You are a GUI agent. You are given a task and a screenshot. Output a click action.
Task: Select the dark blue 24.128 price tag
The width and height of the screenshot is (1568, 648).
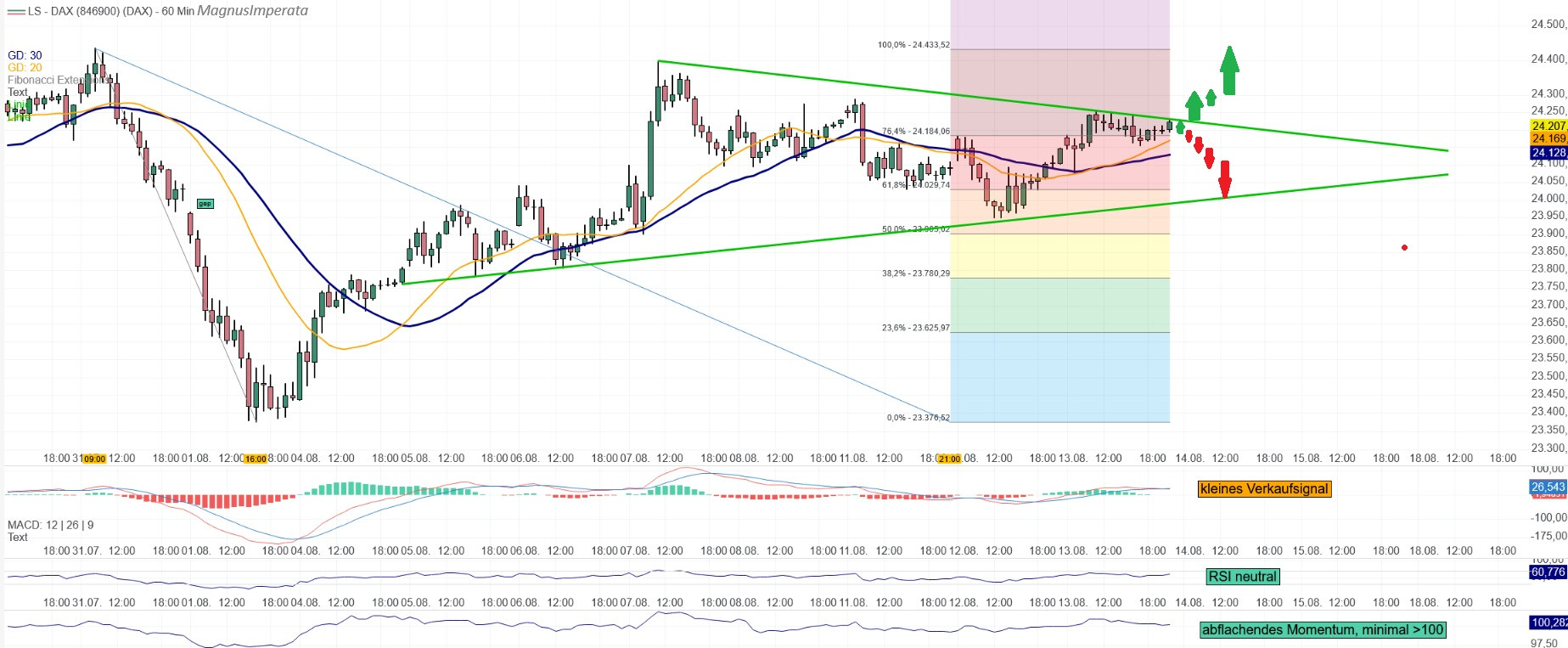[1548, 153]
